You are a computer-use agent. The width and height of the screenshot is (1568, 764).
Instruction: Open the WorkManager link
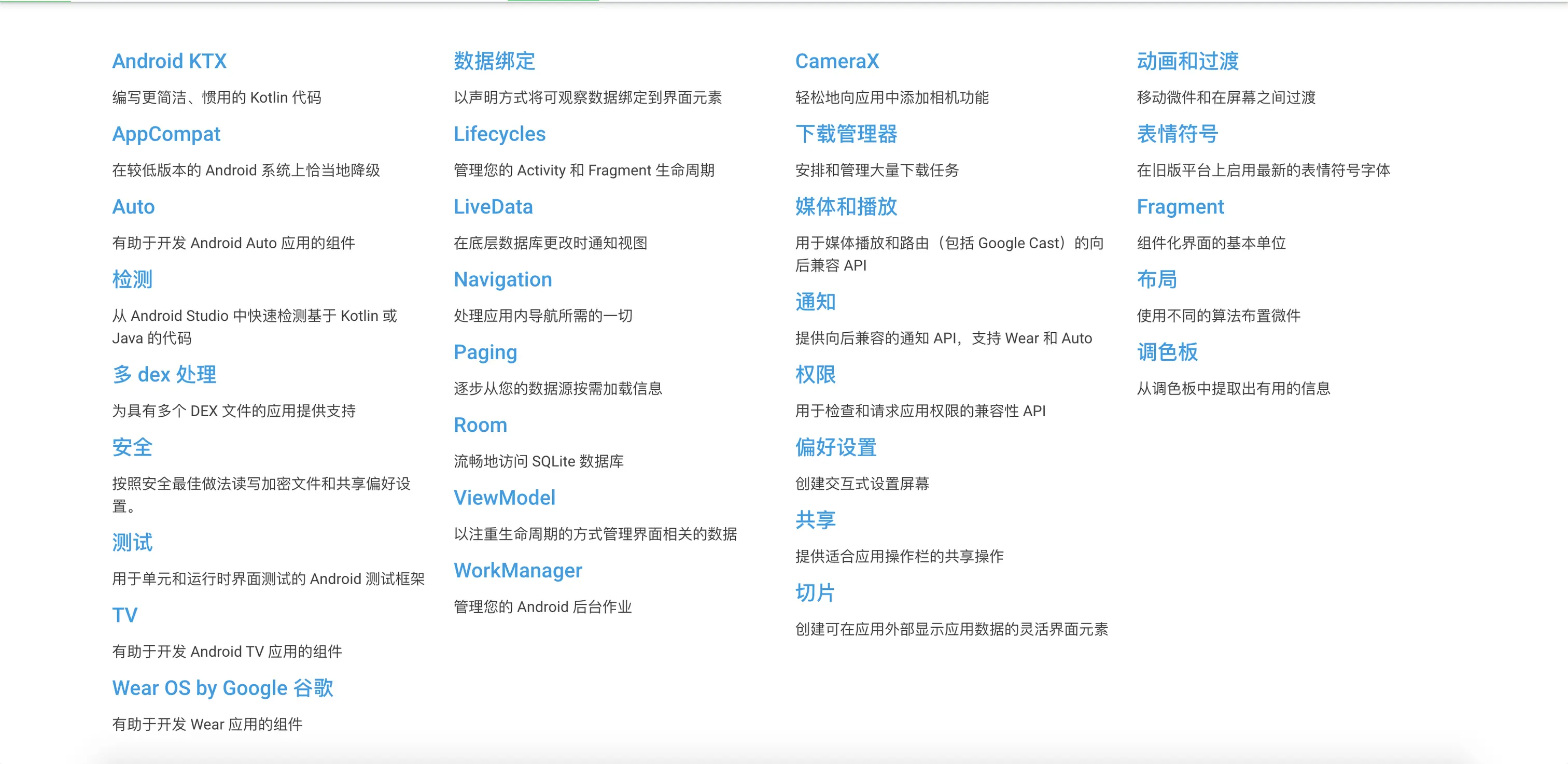[517, 571]
